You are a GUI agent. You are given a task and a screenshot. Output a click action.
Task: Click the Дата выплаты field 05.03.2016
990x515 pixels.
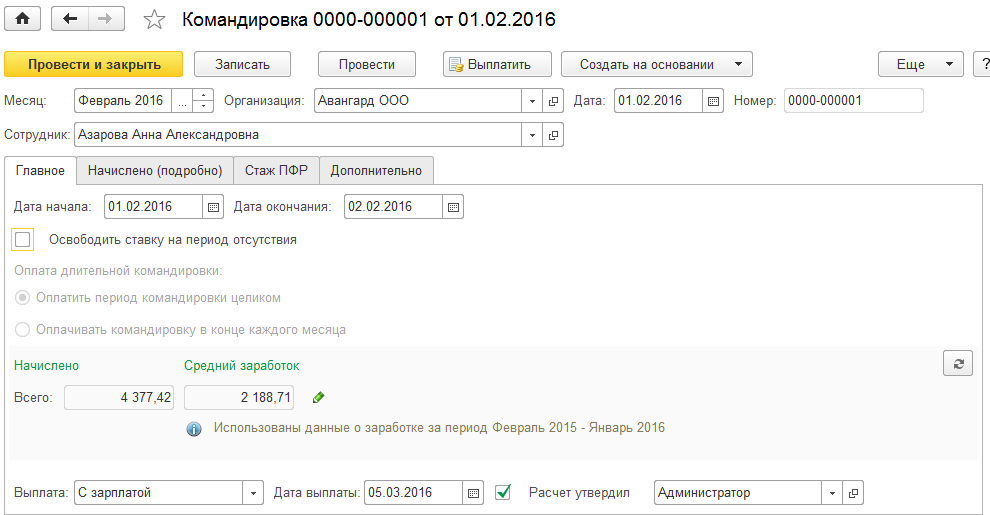click(414, 493)
